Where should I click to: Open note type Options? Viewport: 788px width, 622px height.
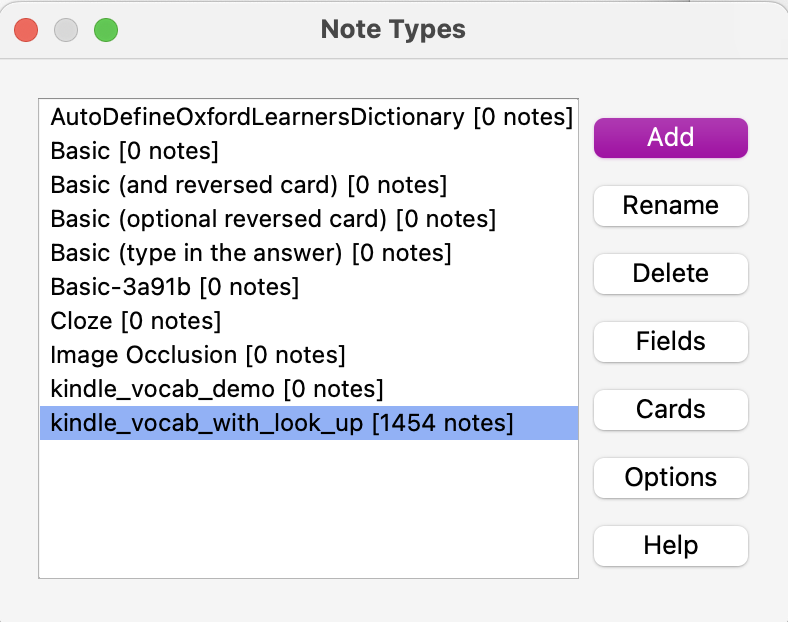(670, 478)
